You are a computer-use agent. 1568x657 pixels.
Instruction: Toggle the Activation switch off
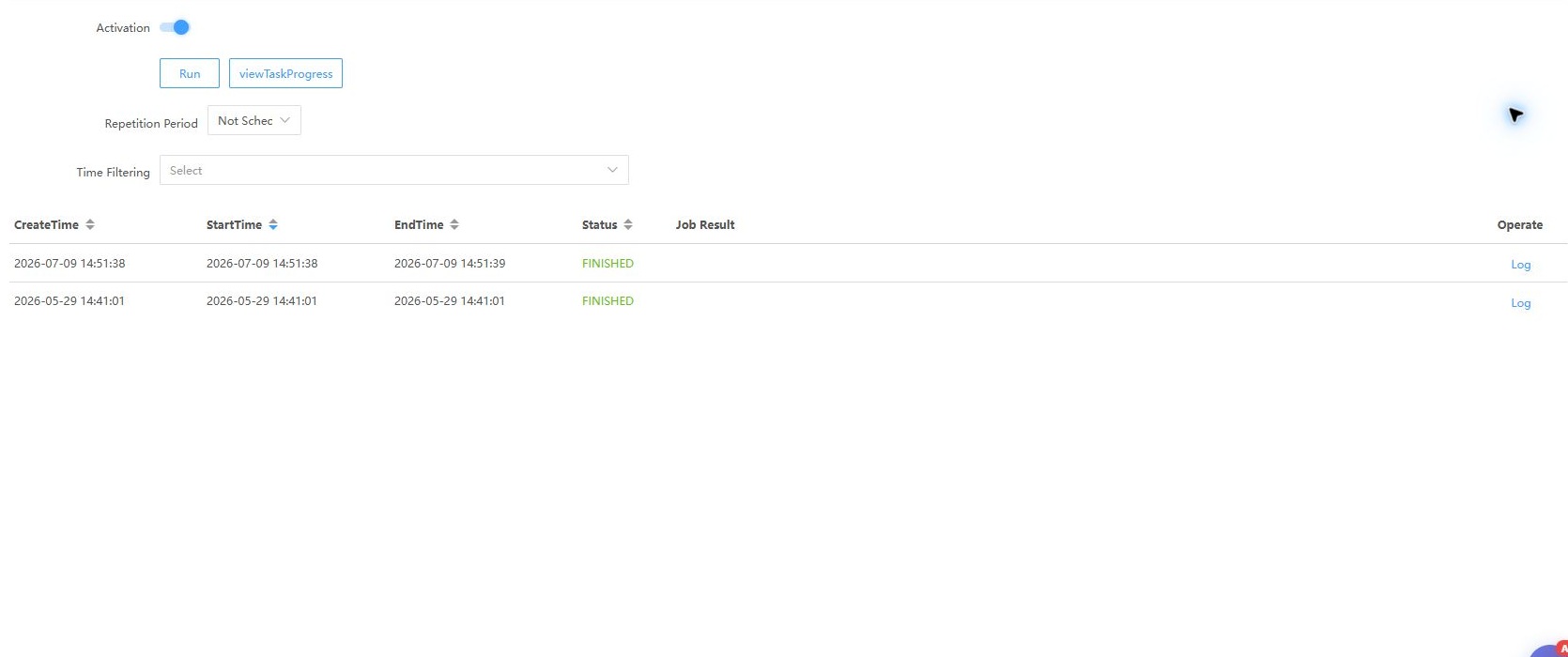(x=175, y=27)
